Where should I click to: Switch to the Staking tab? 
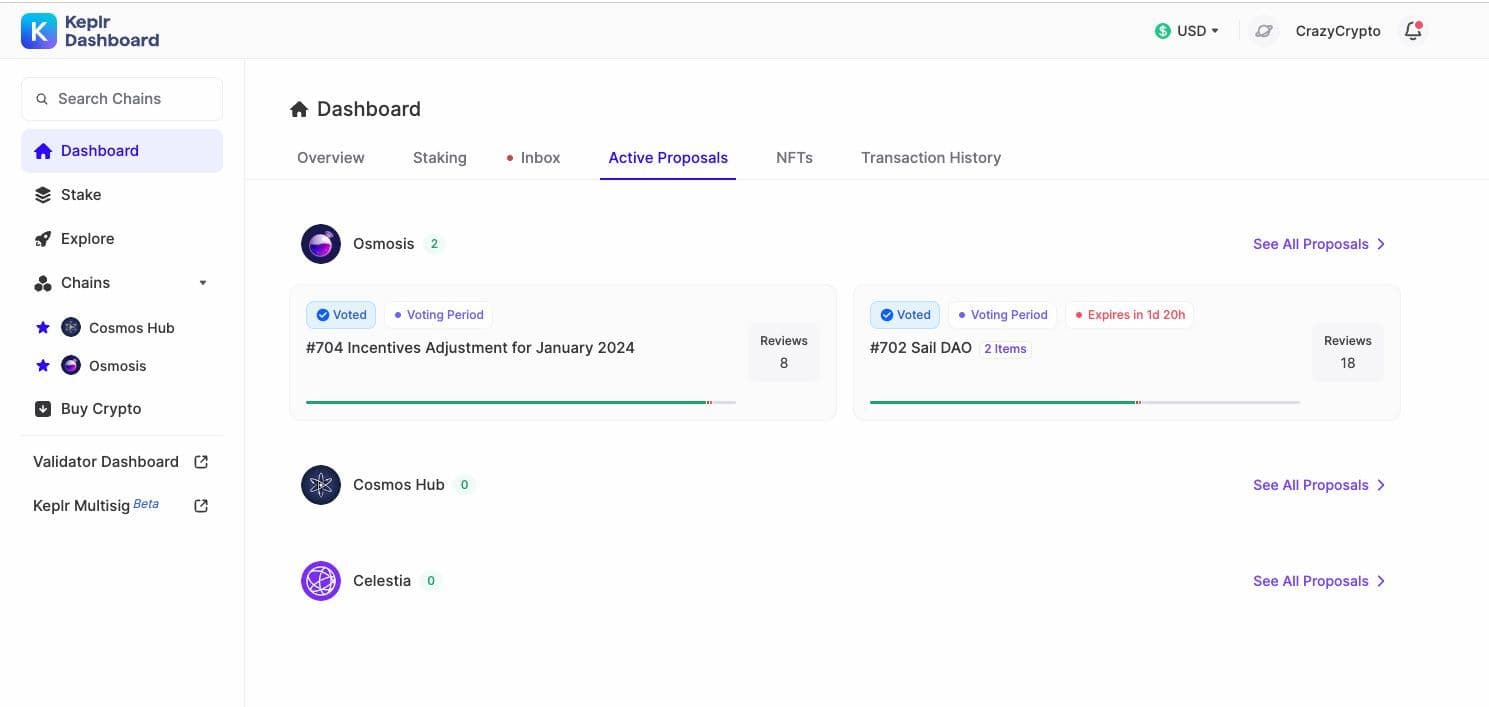439,158
